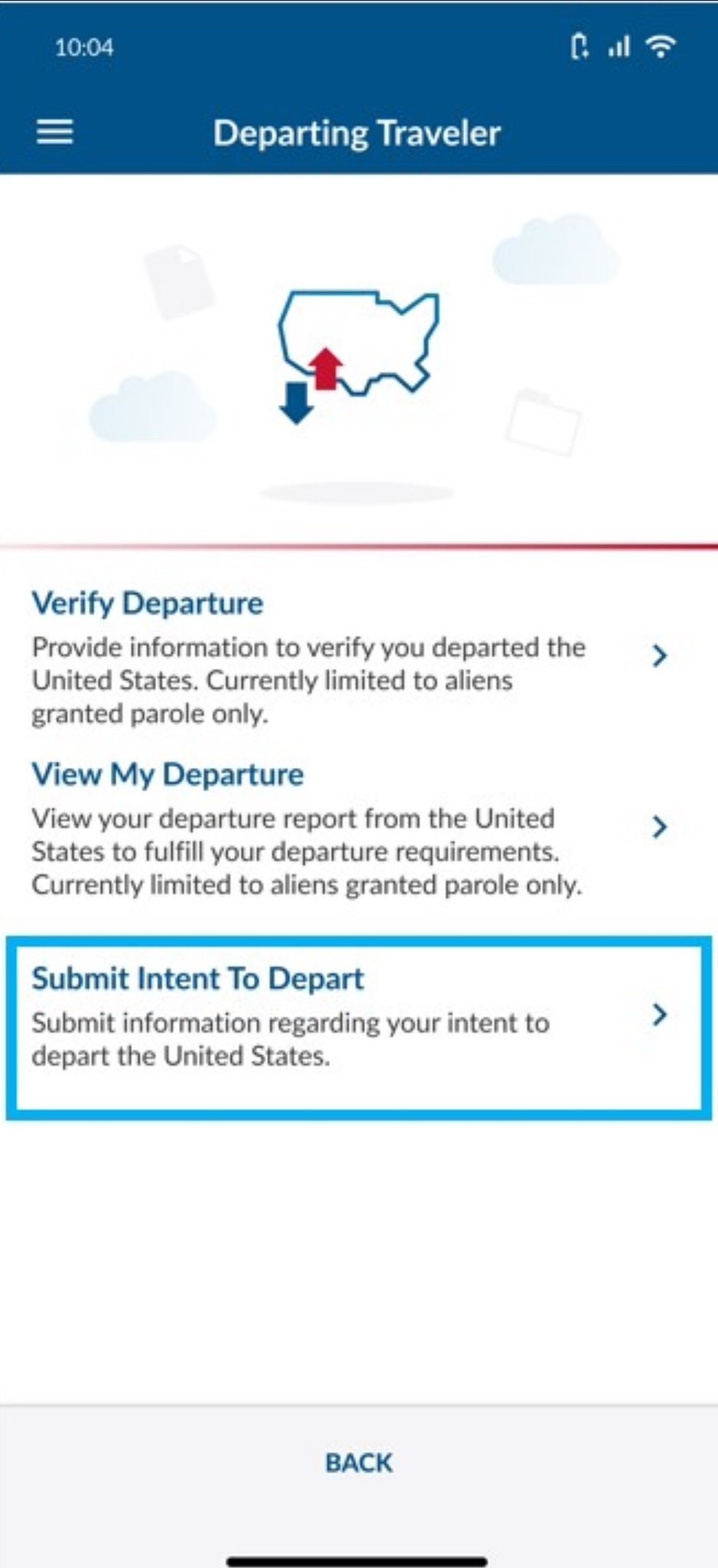Click the dark blue downward arrow graphic
The width and height of the screenshot is (718, 1568).
[x=296, y=402]
